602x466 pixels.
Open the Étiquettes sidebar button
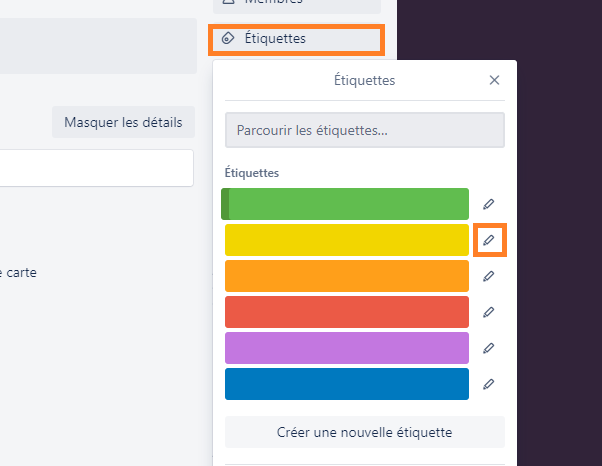(x=296, y=40)
